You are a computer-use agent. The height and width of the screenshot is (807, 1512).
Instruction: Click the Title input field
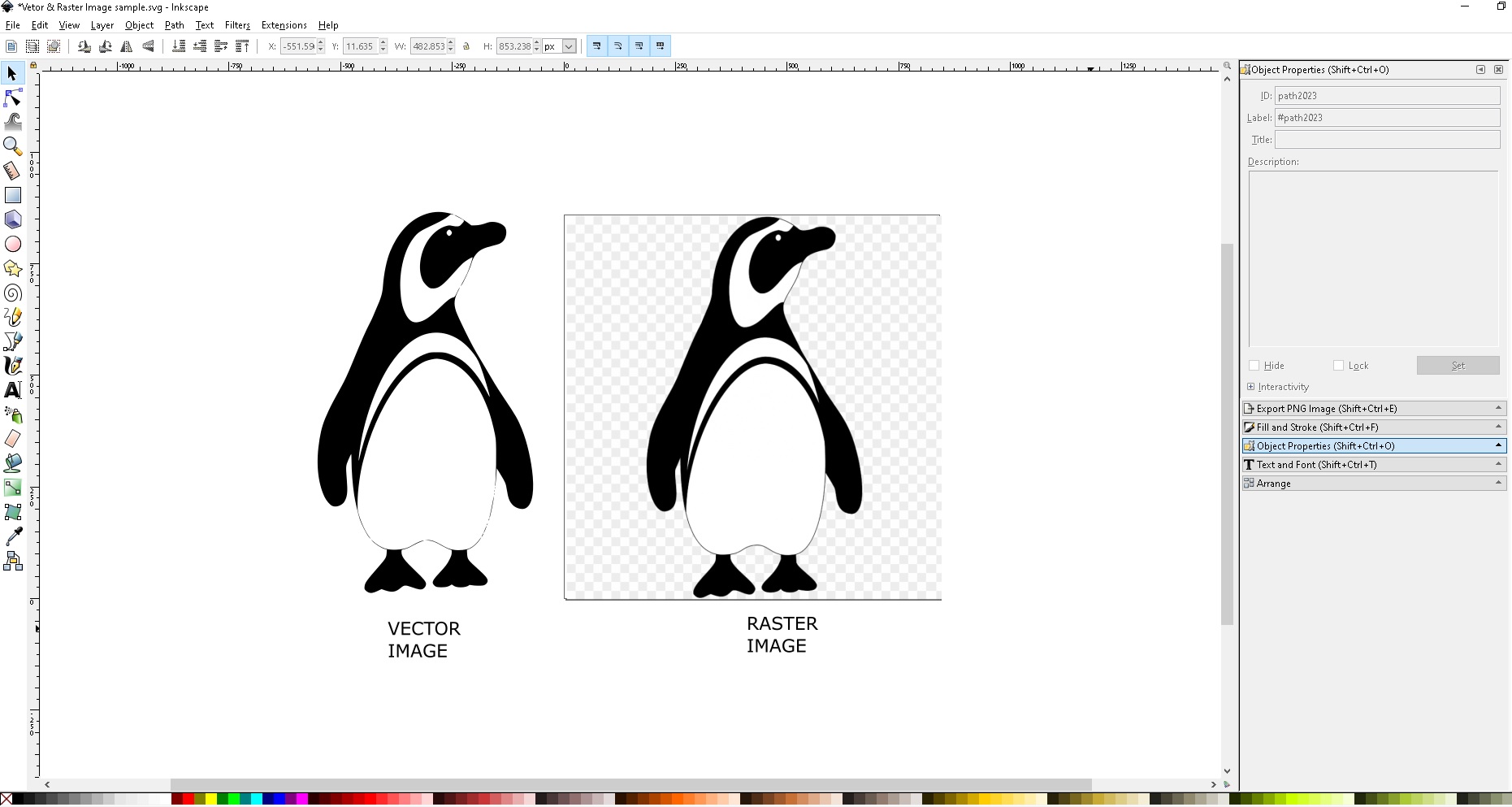pos(1388,140)
